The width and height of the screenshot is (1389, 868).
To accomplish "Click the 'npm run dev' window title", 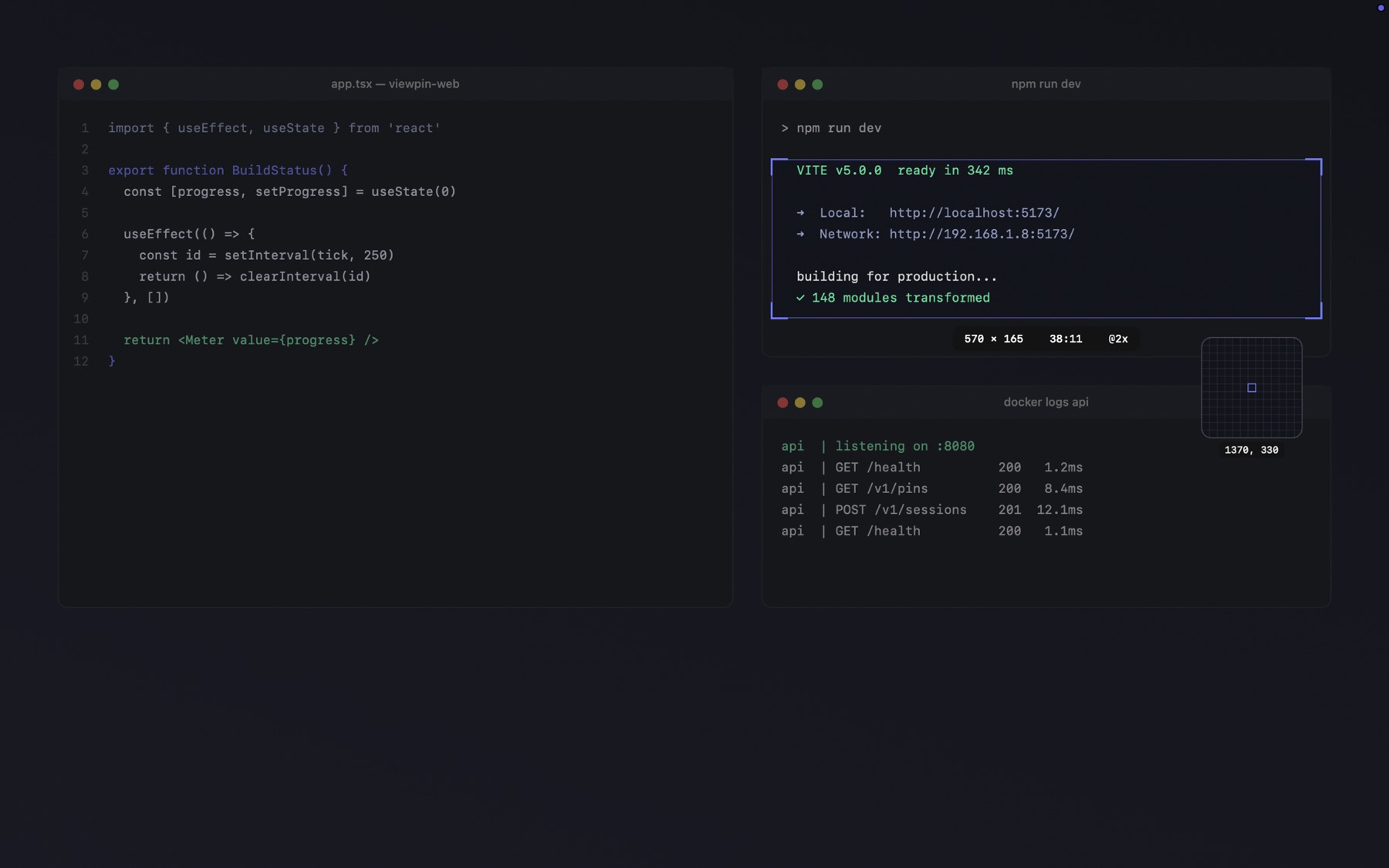I will 1046,84.
